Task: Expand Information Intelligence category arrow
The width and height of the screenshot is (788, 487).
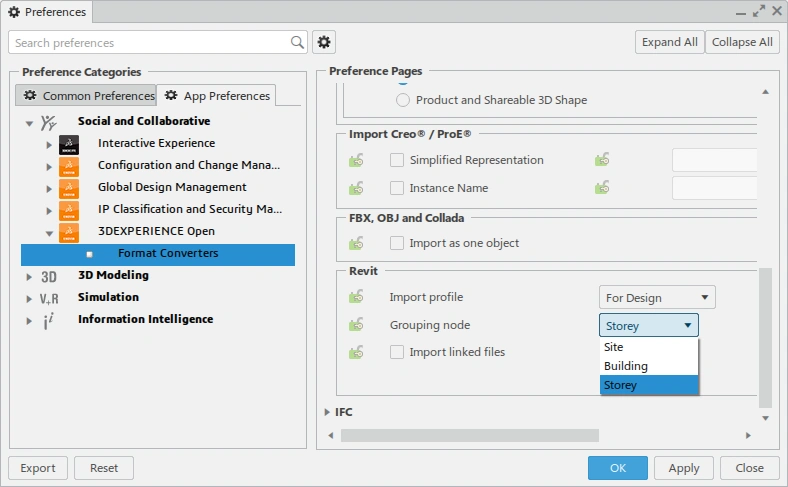Action: point(29,321)
